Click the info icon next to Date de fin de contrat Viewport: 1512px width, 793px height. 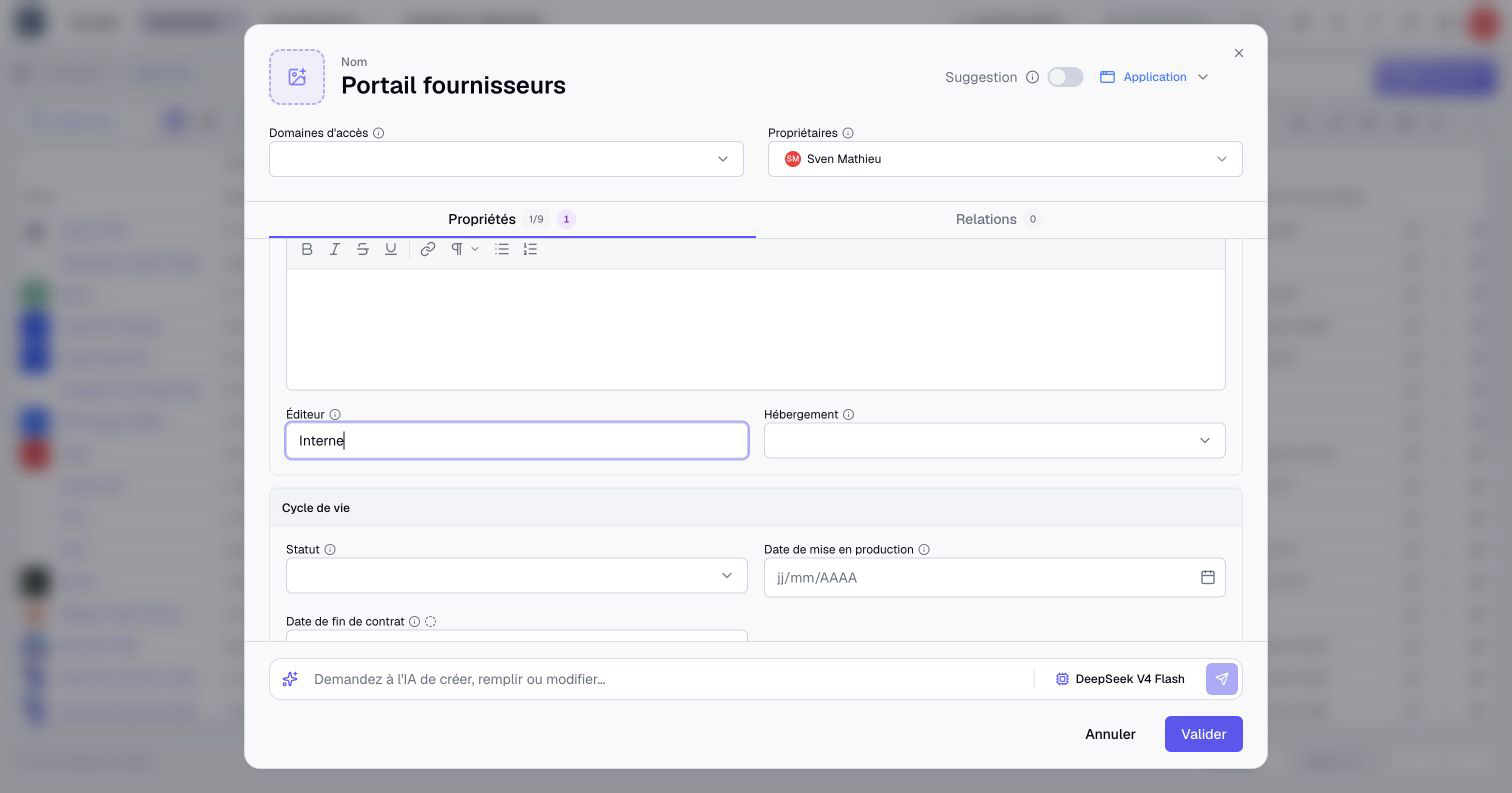[414, 622]
